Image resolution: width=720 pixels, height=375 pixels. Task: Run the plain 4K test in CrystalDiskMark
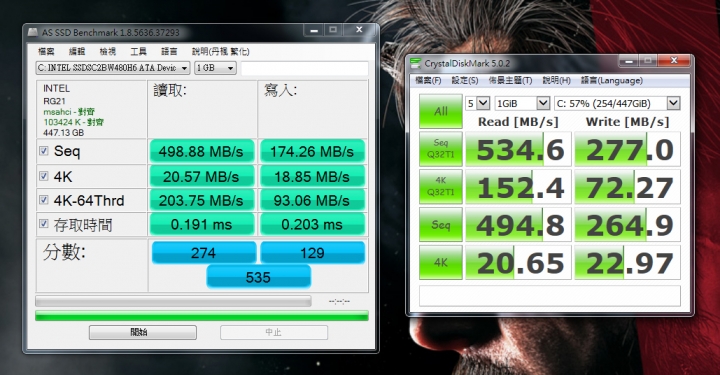440,262
